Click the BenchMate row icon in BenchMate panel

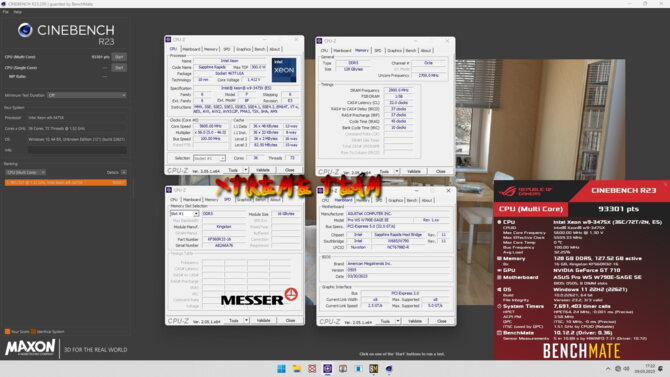click(499, 333)
